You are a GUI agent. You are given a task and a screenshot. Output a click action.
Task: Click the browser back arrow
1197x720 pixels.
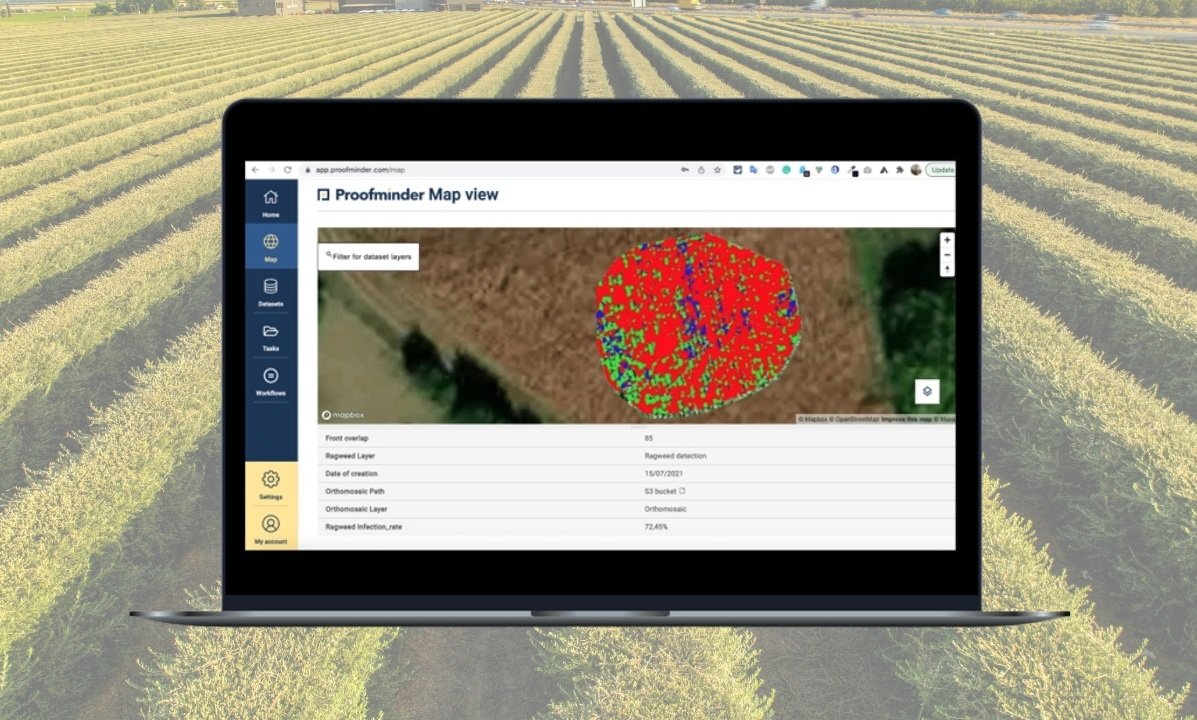click(255, 170)
